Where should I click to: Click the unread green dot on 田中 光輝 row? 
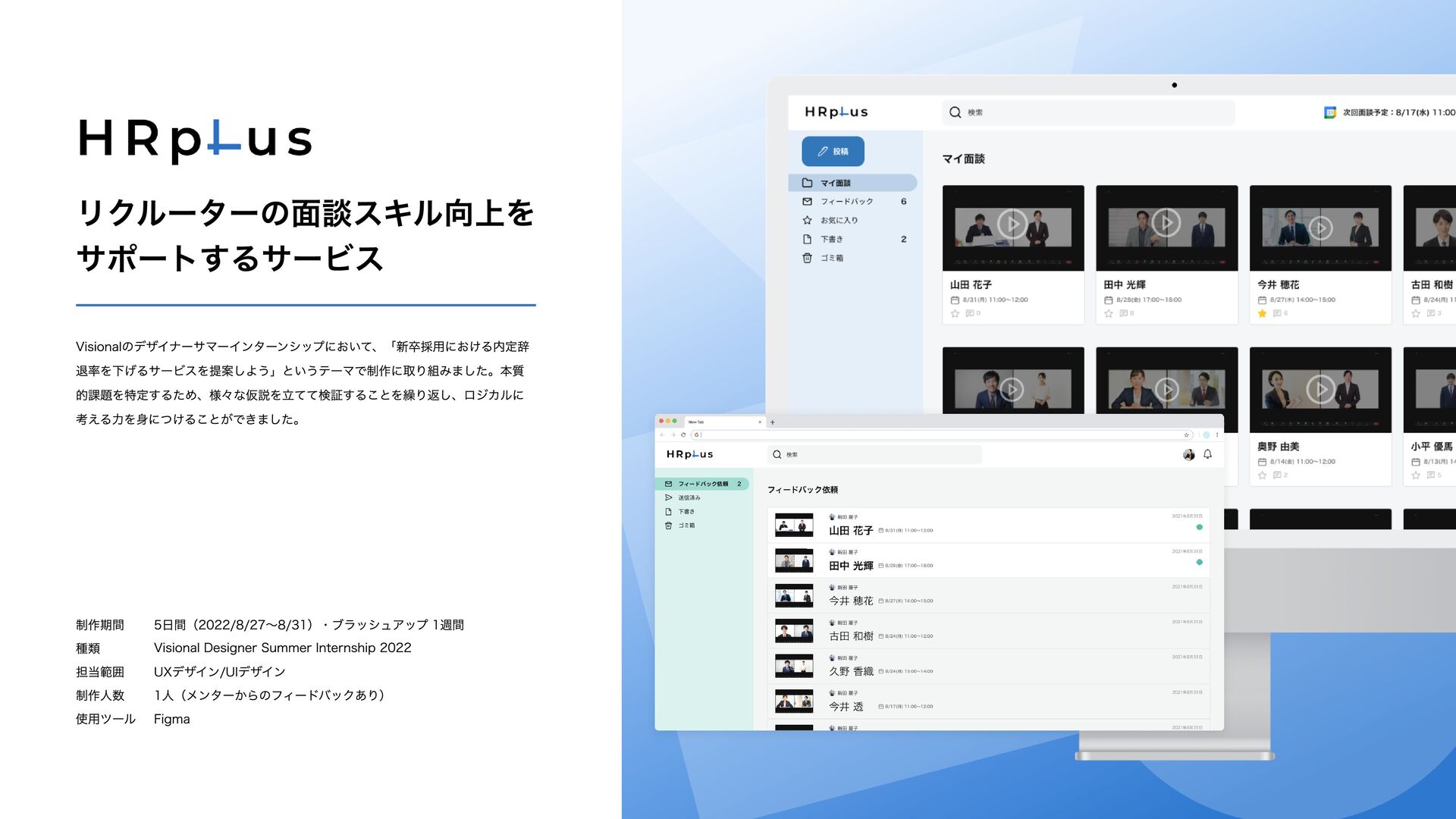coord(1199,562)
